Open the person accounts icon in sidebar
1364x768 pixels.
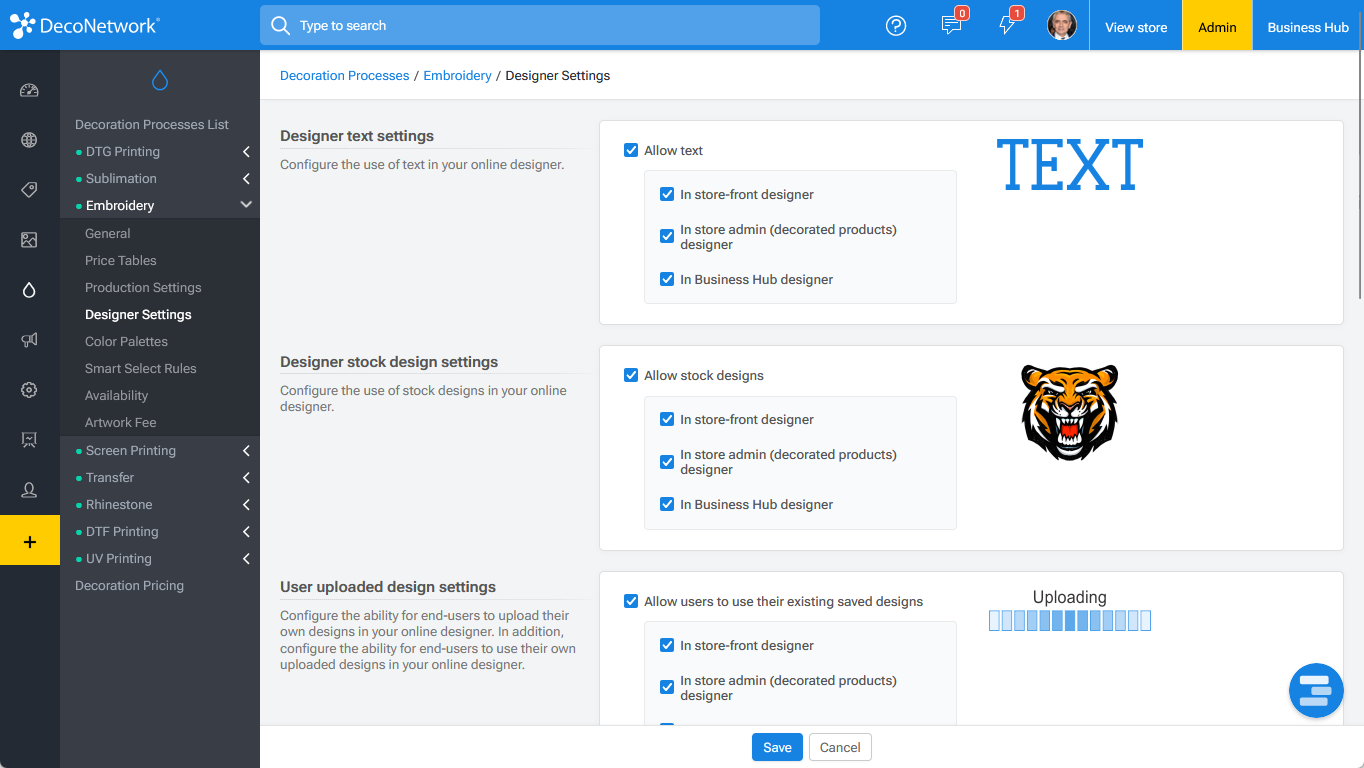pos(29,490)
